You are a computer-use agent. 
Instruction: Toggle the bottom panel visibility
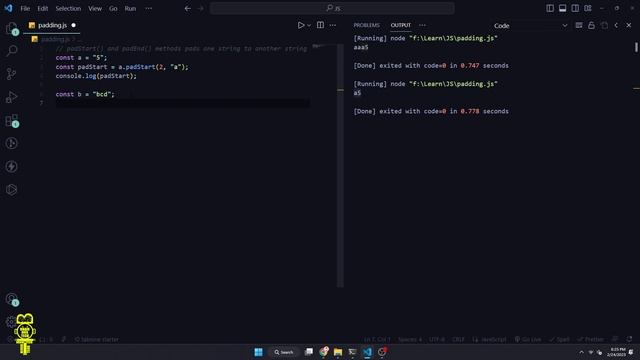(562, 8)
